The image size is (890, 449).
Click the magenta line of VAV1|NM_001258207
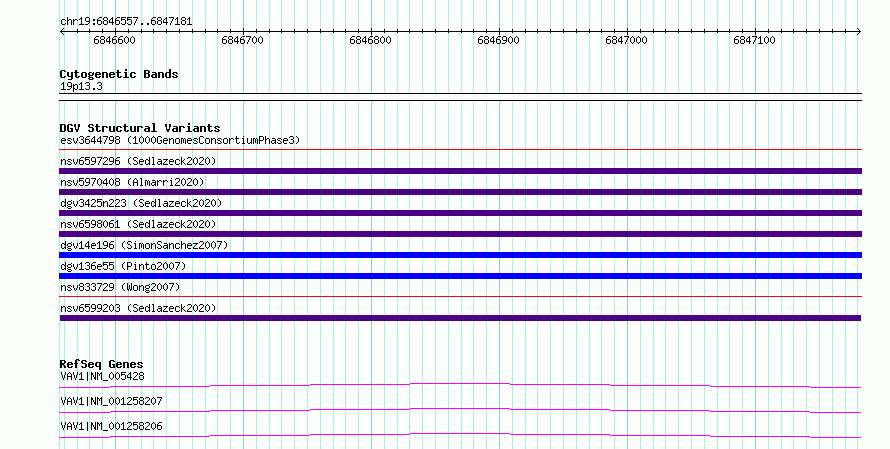[460, 410]
